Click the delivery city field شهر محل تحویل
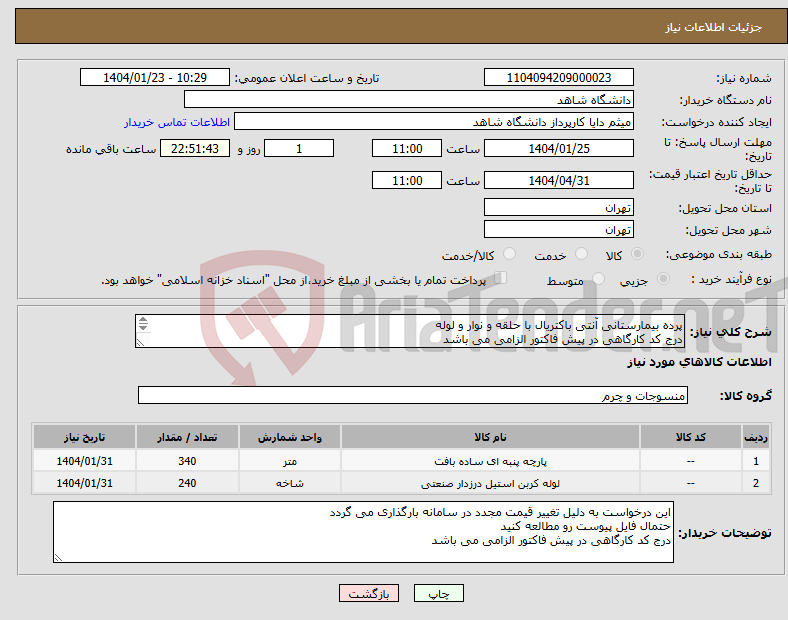The width and height of the screenshot is (788, 620). click(559, 230)
